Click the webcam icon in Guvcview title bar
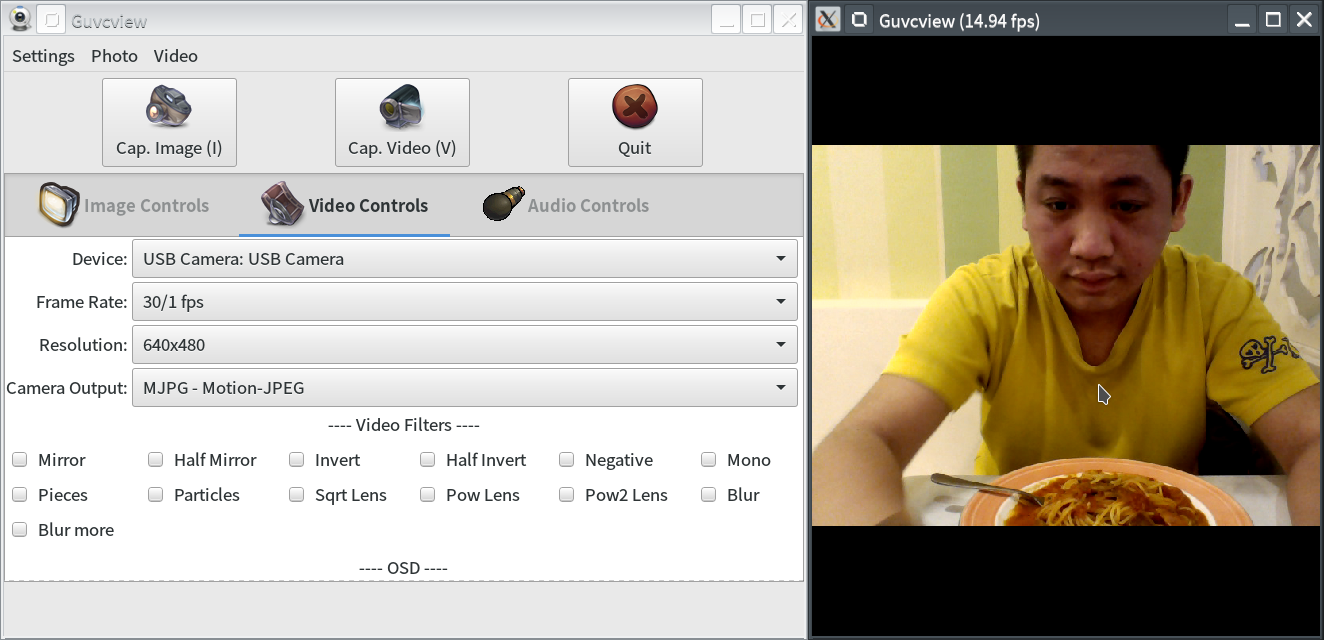 tap(19, 18)
